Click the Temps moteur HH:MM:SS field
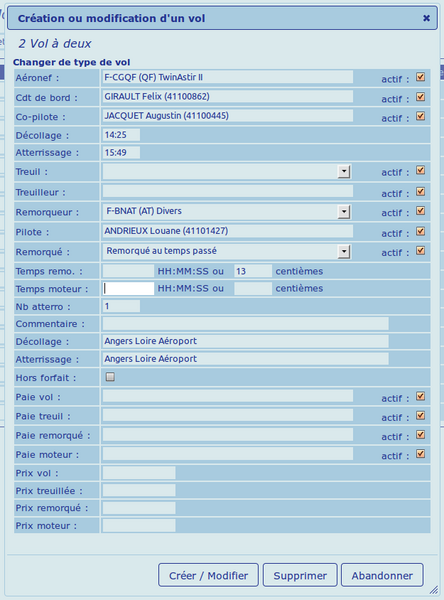The height and width of the screenshot is (600, 444). (128, 288)
